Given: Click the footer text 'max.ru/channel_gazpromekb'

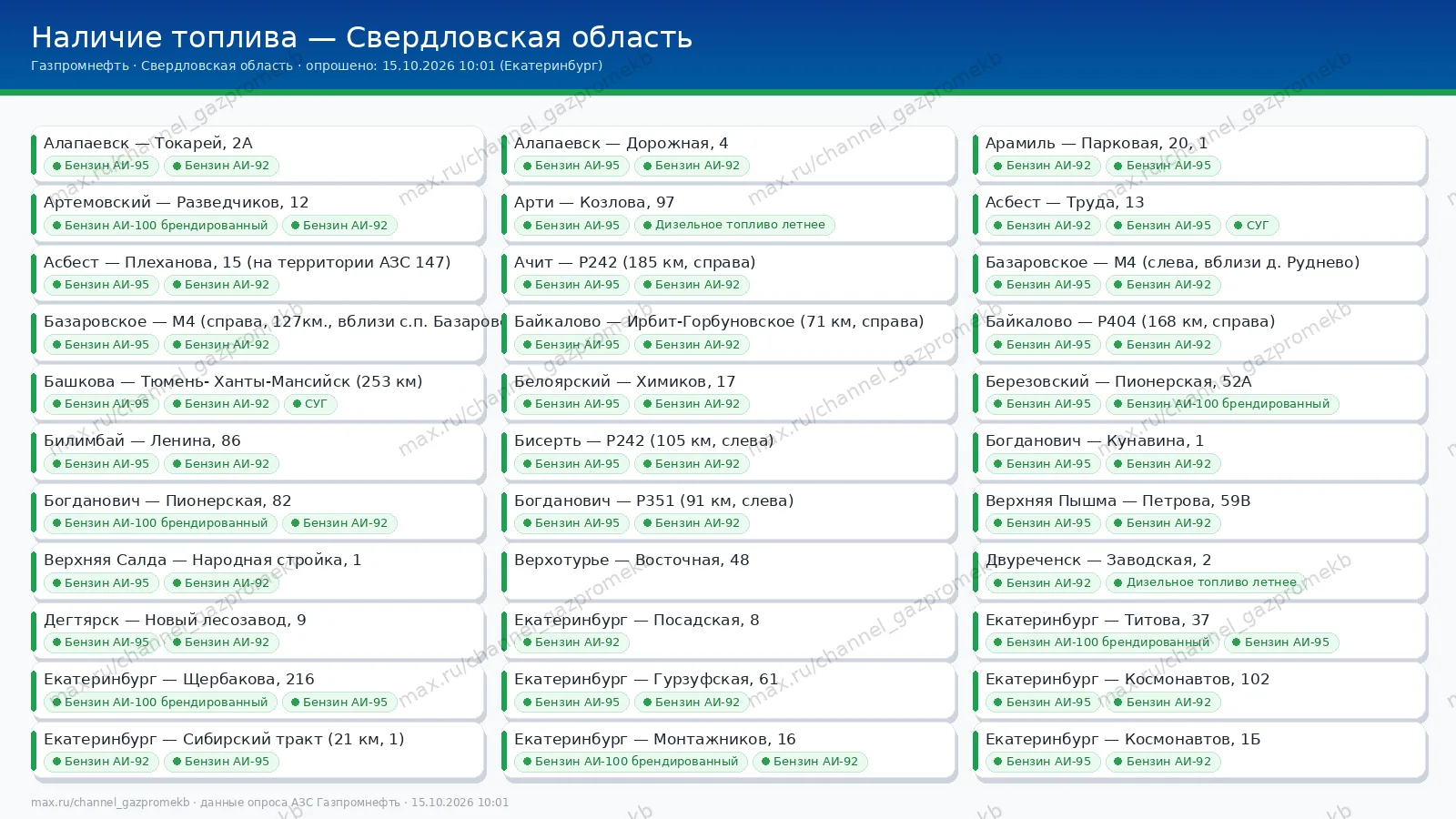Looking at the screenshot, I should click(110, 803).
